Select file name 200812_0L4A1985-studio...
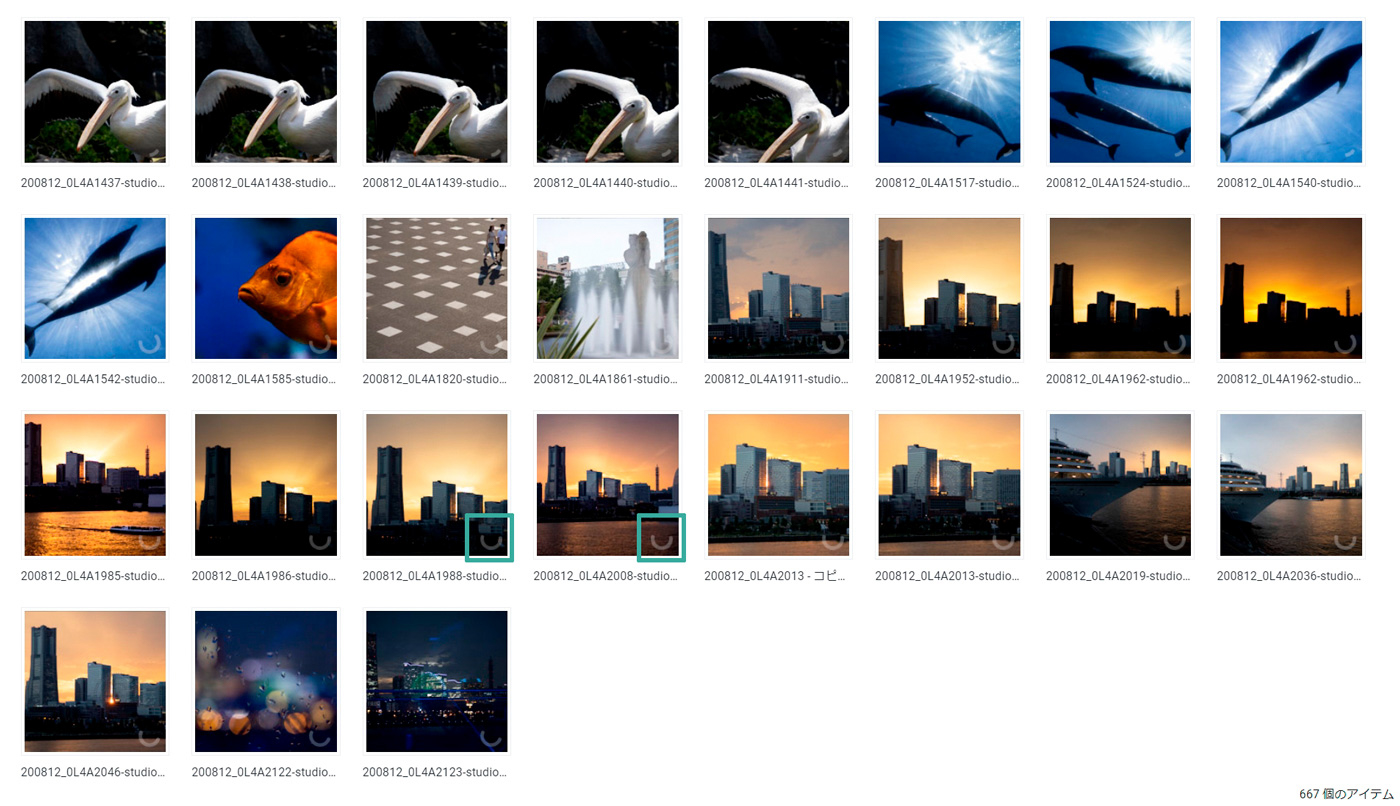Screen dimensions: 1400x806 point(93,576)
